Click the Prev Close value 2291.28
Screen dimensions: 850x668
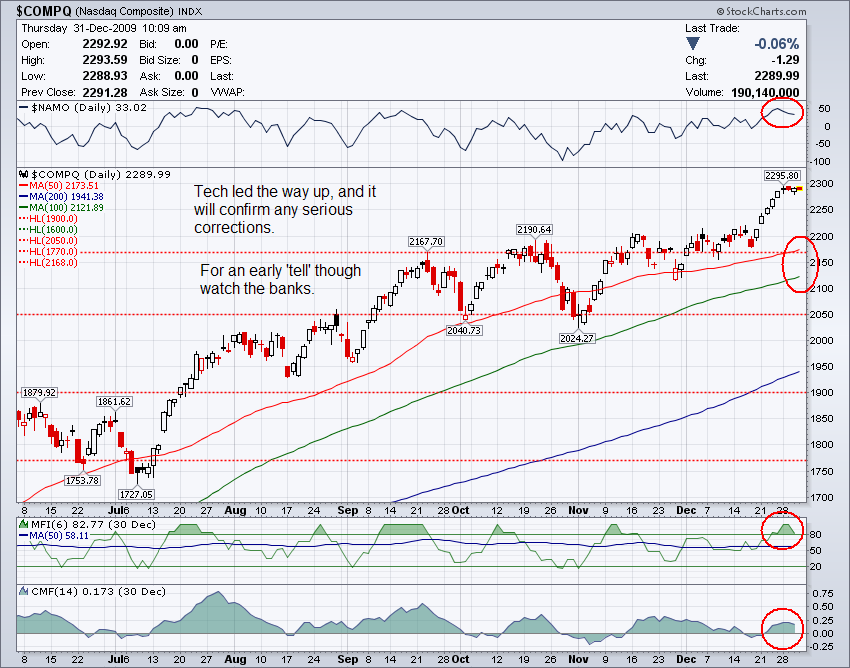[105, 92]
